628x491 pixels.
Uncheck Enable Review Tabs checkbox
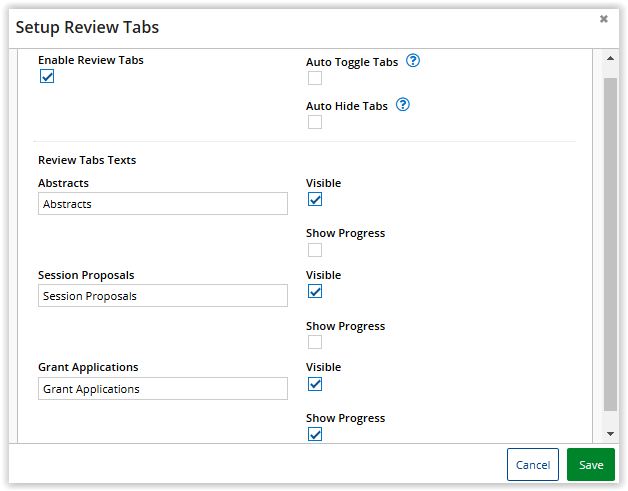47,76
